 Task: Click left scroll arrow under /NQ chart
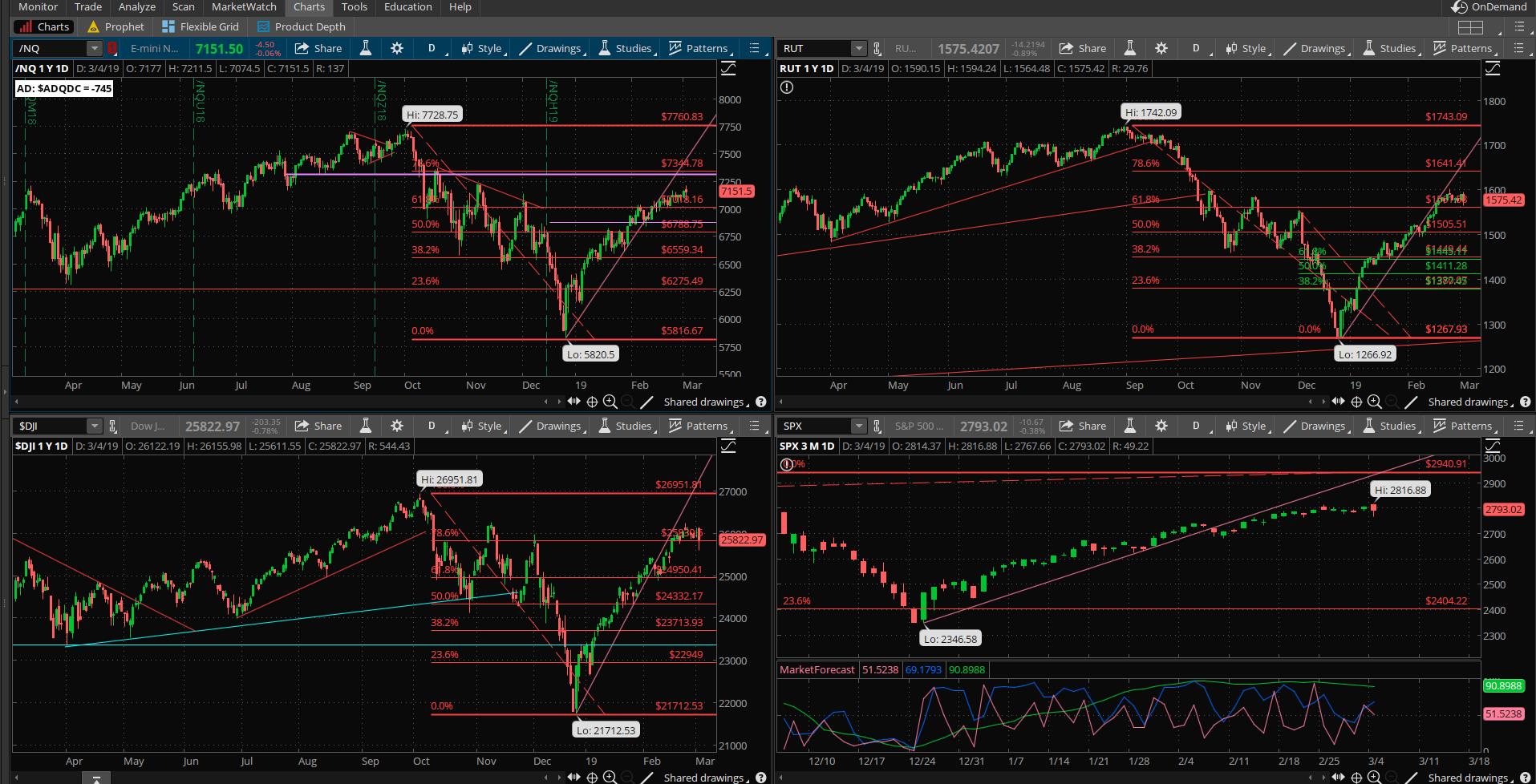tap(16, 402)
